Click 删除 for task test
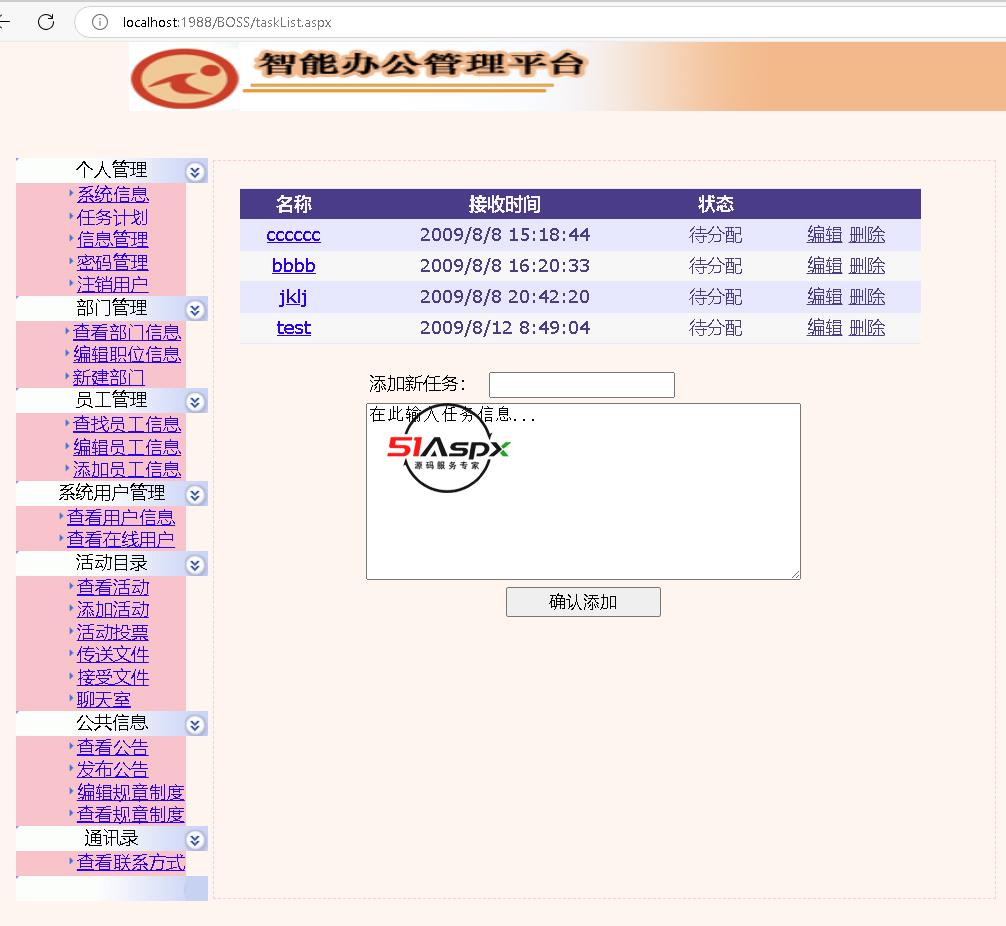This screenshot has width=1006, height=926. [x=867, y=328]
